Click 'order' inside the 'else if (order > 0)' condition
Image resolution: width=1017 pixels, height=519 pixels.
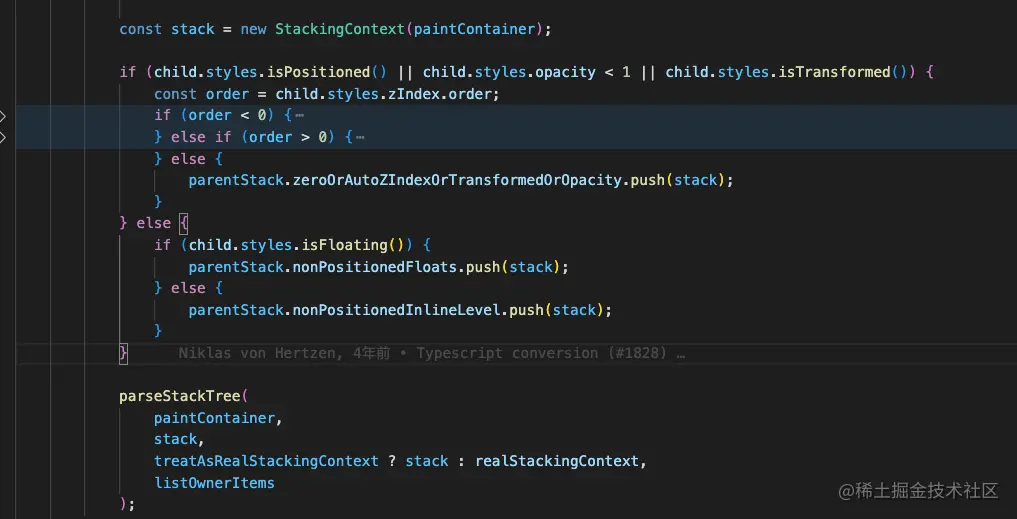pyautogui.click(x=270, y=137)
